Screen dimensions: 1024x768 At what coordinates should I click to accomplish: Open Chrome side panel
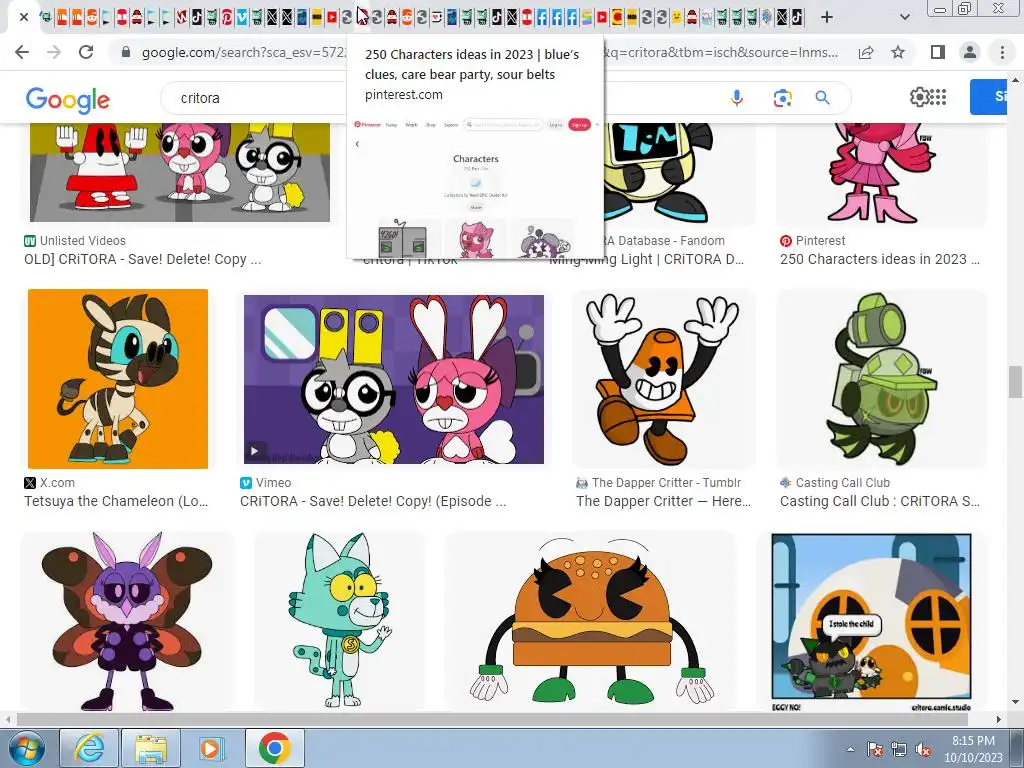tap(938, 52)
